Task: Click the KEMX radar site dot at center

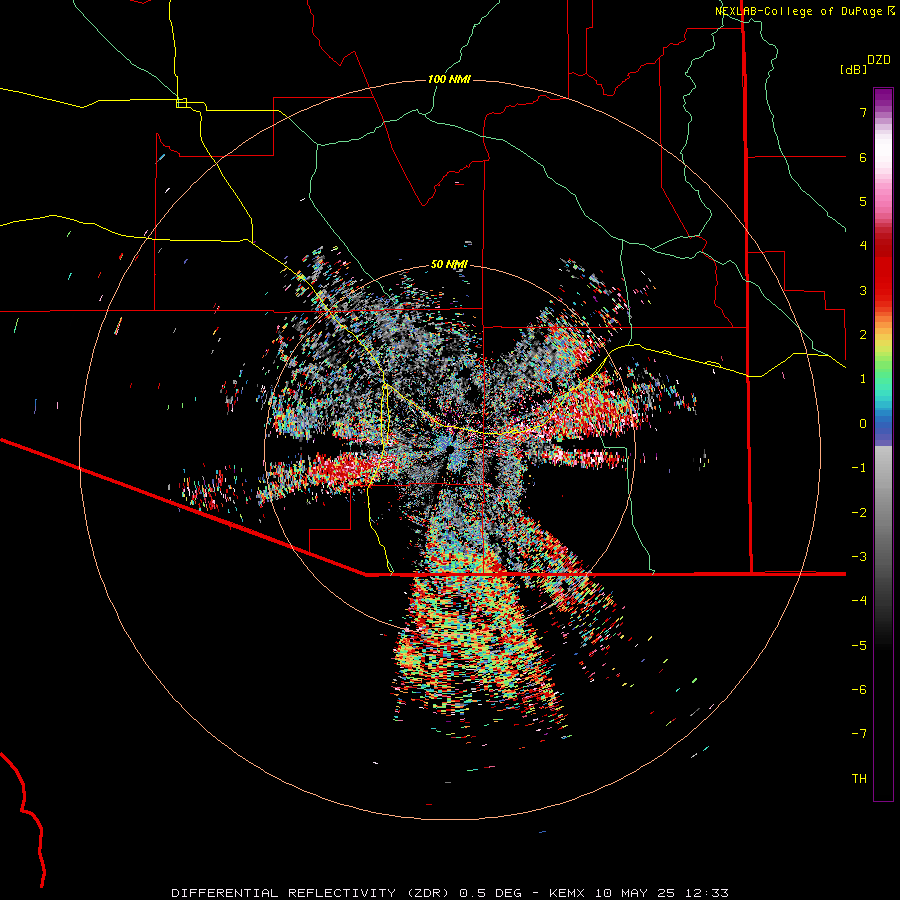Action: tap(450, 447)
